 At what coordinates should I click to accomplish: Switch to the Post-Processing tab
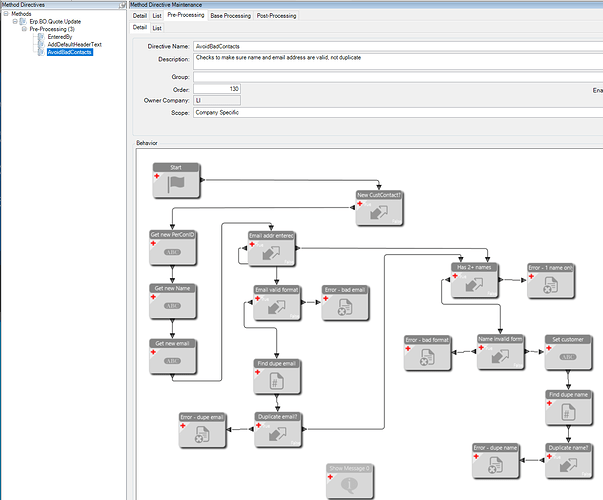coord(277,16)
